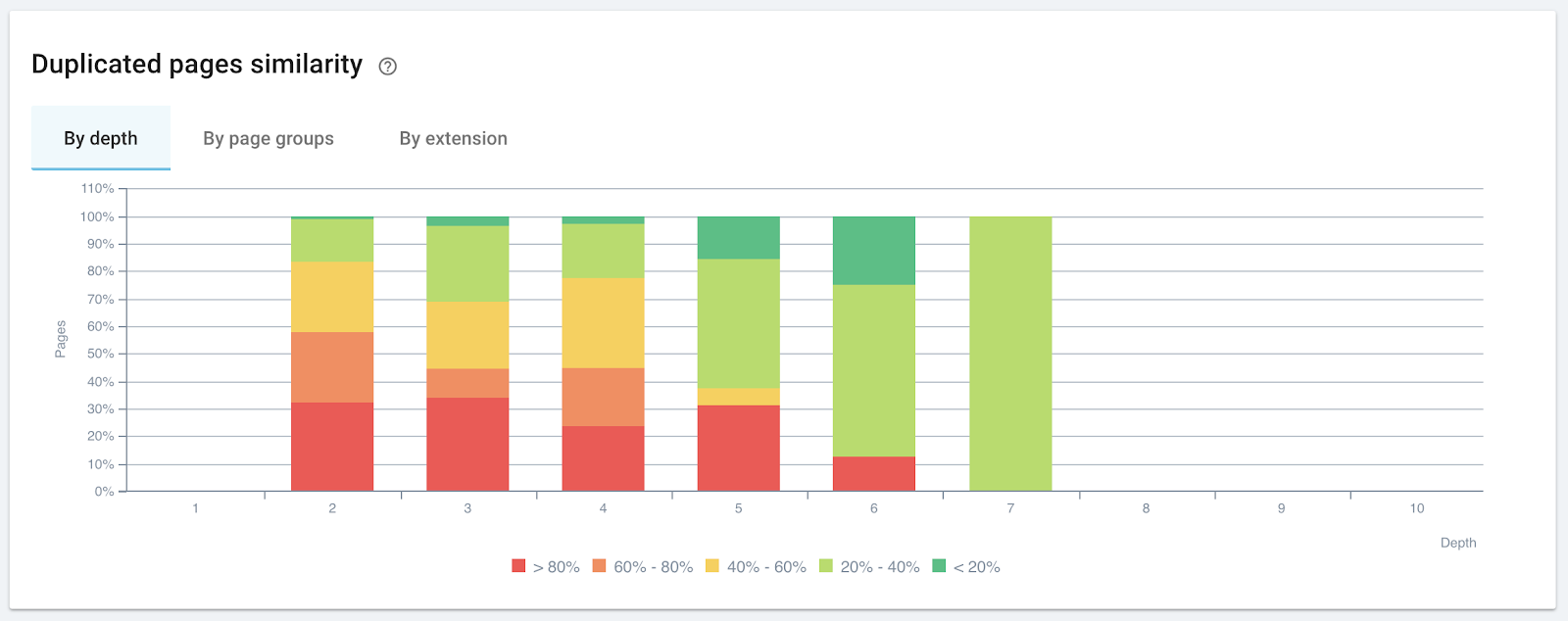
Task: Select the By depth tab
Action: [x=100, y=138]
